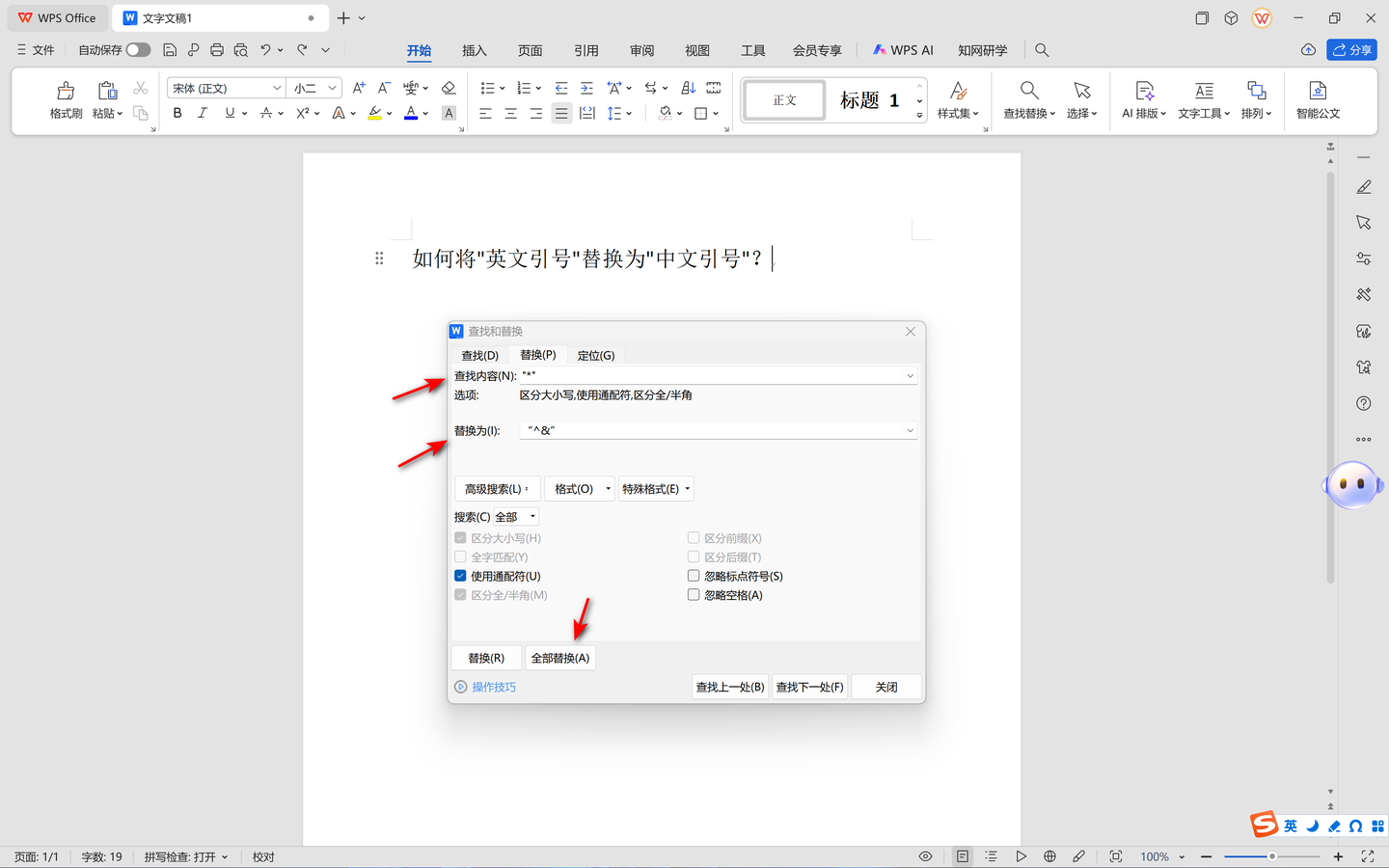The height and width of the screenshot is (868, 1389).
Task: Click the print icon in quick toolbar
Action: [x=217, y=49]
